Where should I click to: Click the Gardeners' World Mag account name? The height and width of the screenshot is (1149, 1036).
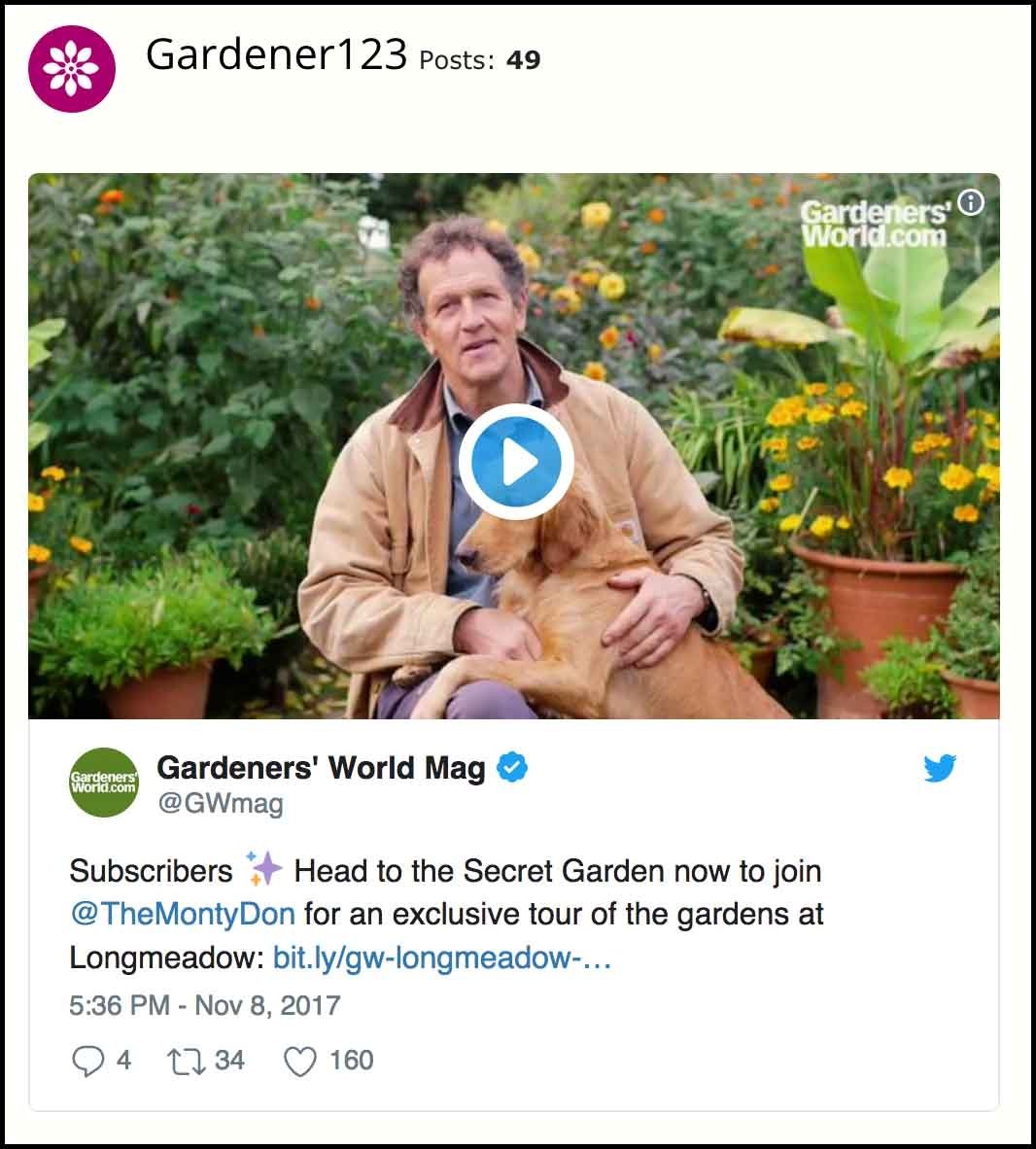(x=321, y=768)
